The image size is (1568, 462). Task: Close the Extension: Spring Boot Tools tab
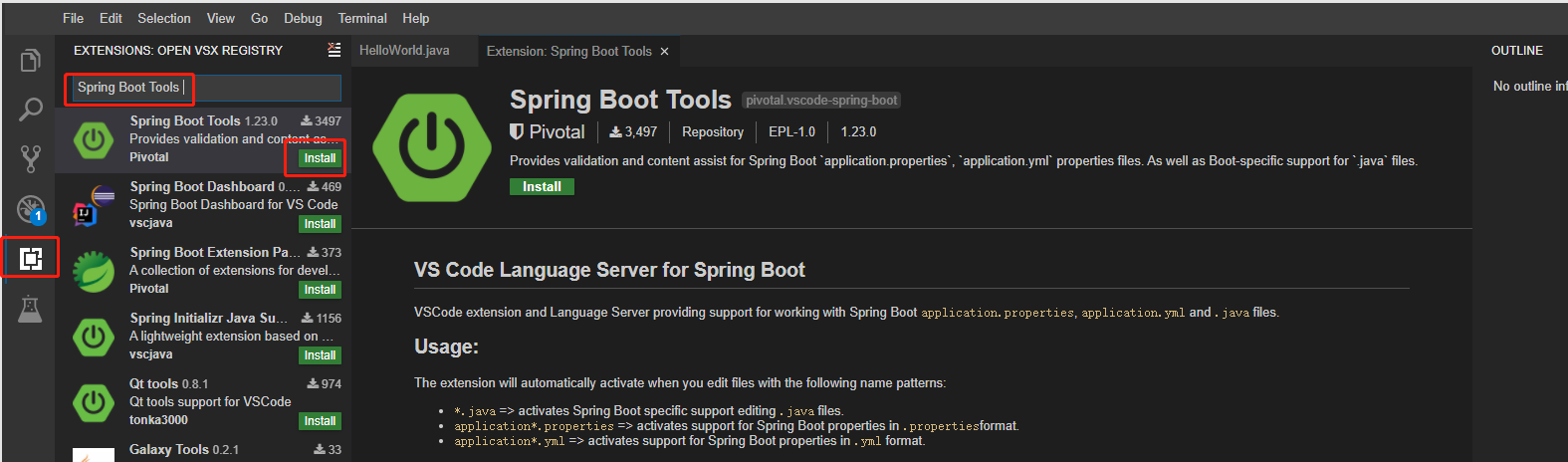[664, 51]
